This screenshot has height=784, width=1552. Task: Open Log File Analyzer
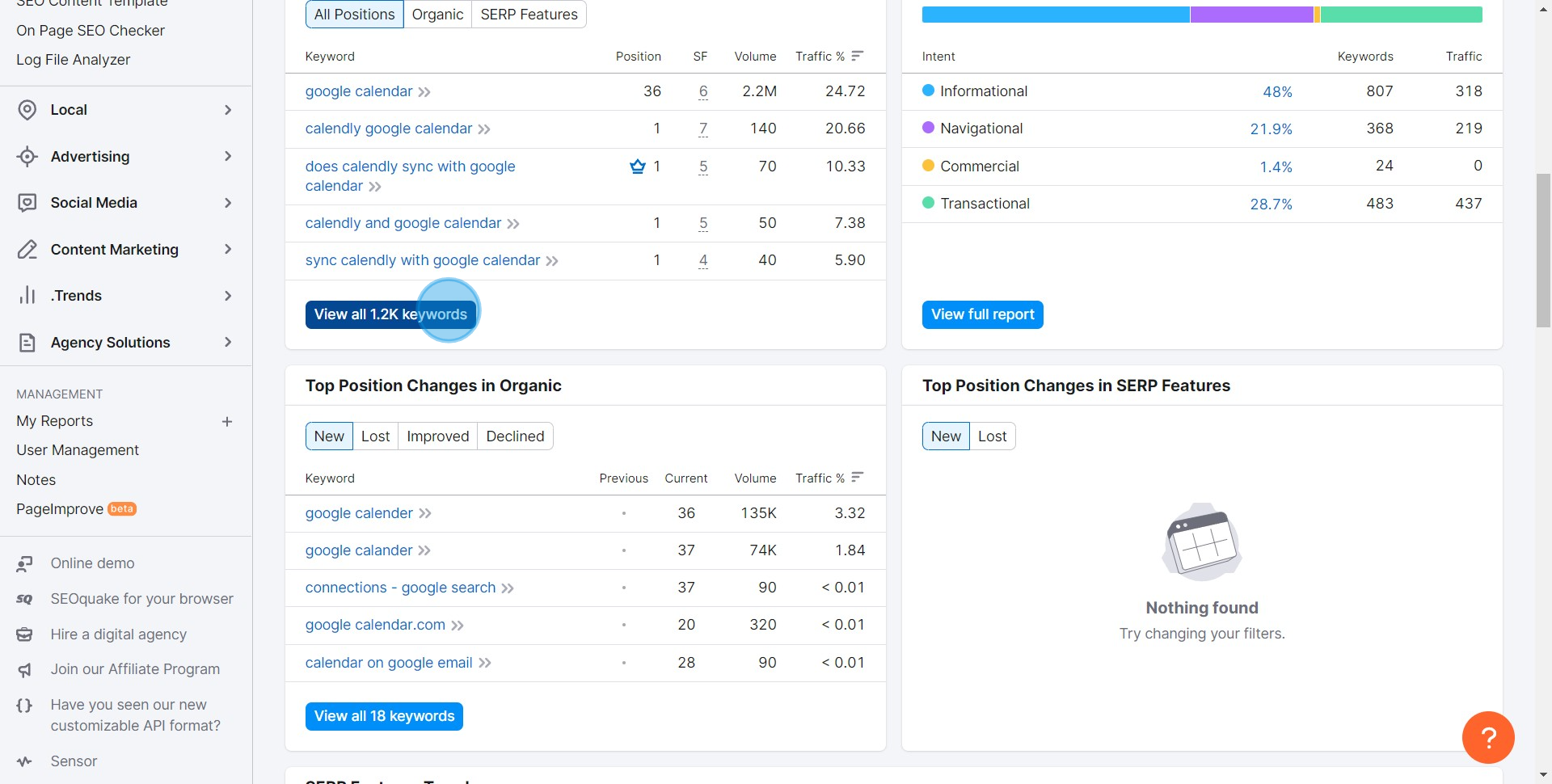point(73,60)
